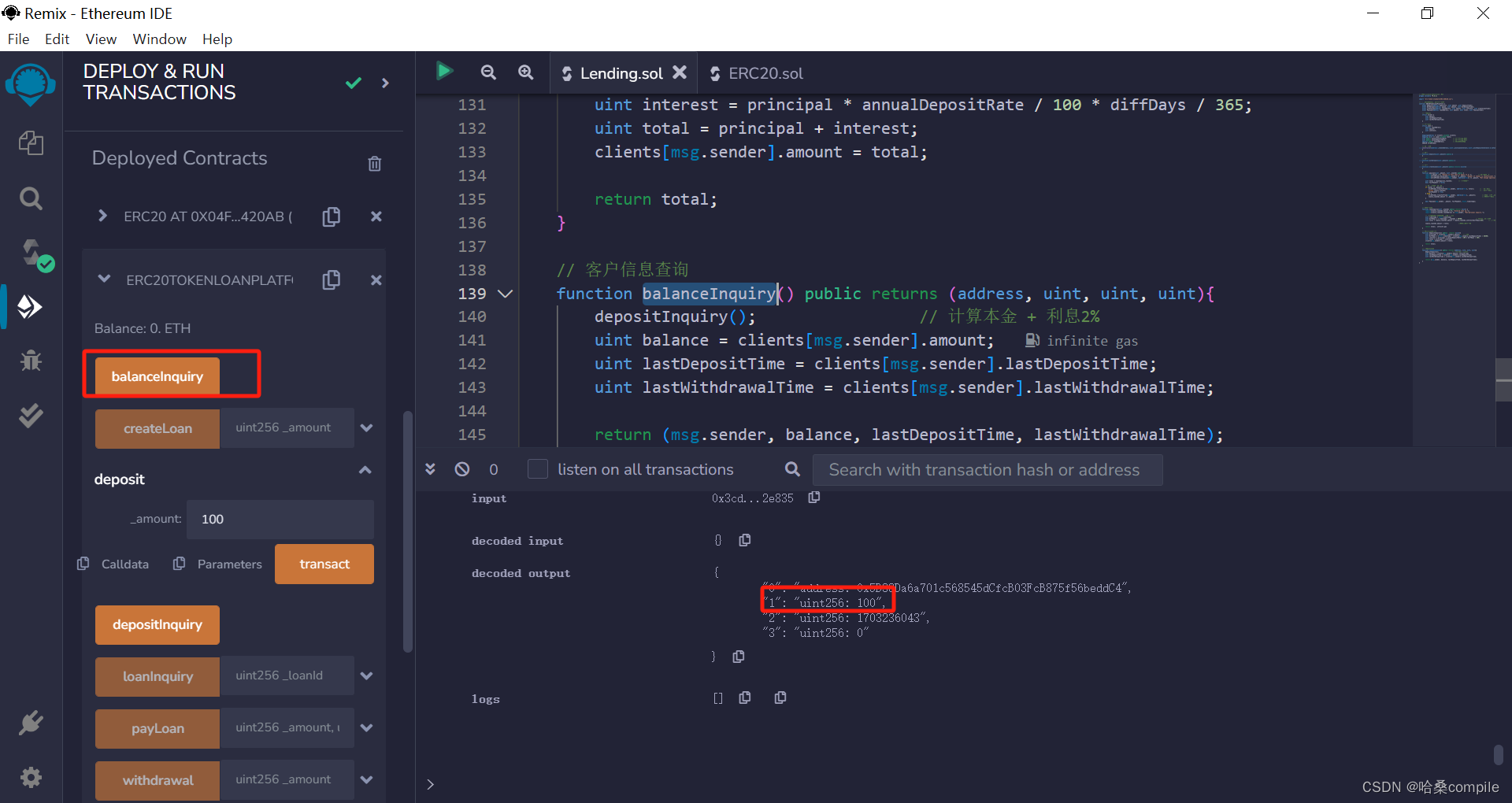Expand the side panel header arrow
The height and width of the screenshot is (803, 1512).
coord(385,83)
